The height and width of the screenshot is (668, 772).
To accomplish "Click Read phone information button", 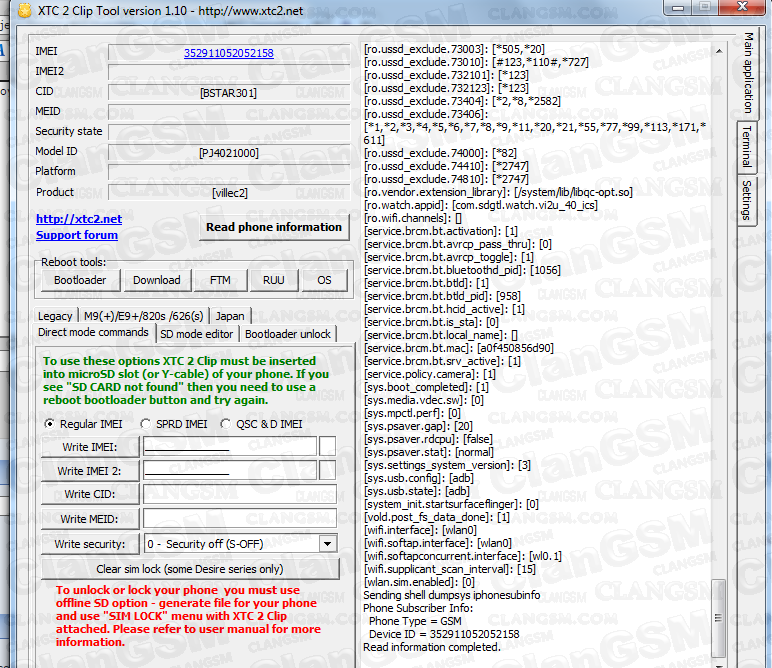I will pyautogui.click(x=274, y=227).
